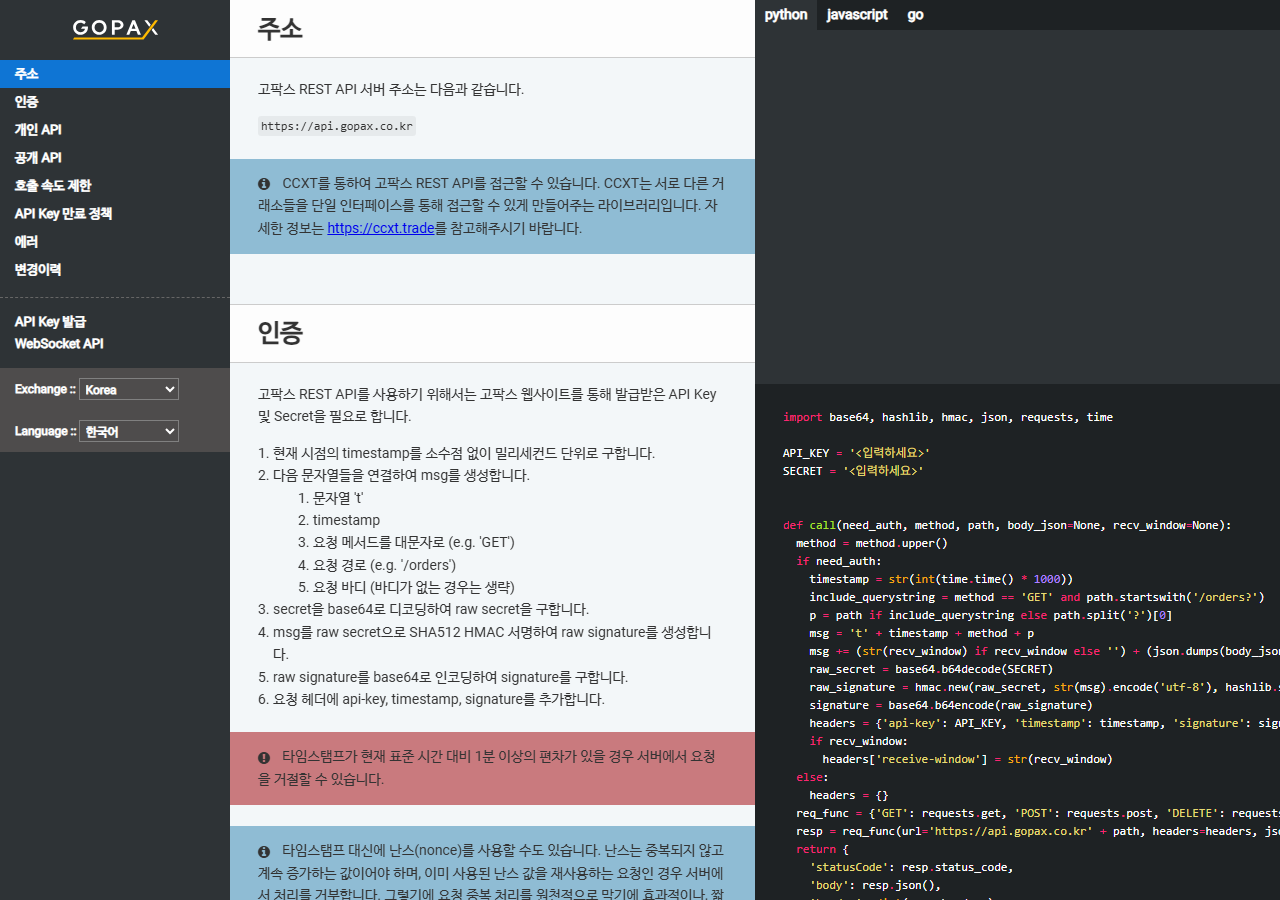Image resolution: width=1280 pixels, height=900 pixels.
Task: Open the WebSocket API link
Action: (x=59, y=344)
